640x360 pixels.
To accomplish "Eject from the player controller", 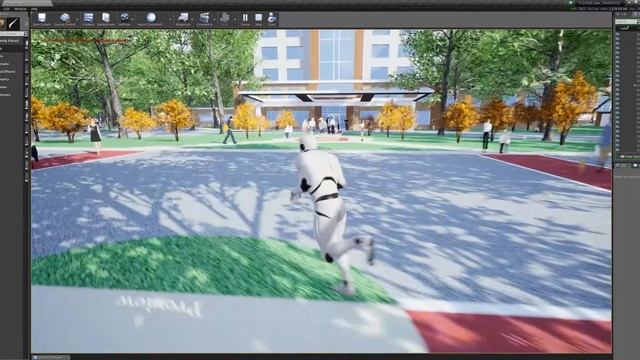I will [272, 19].
